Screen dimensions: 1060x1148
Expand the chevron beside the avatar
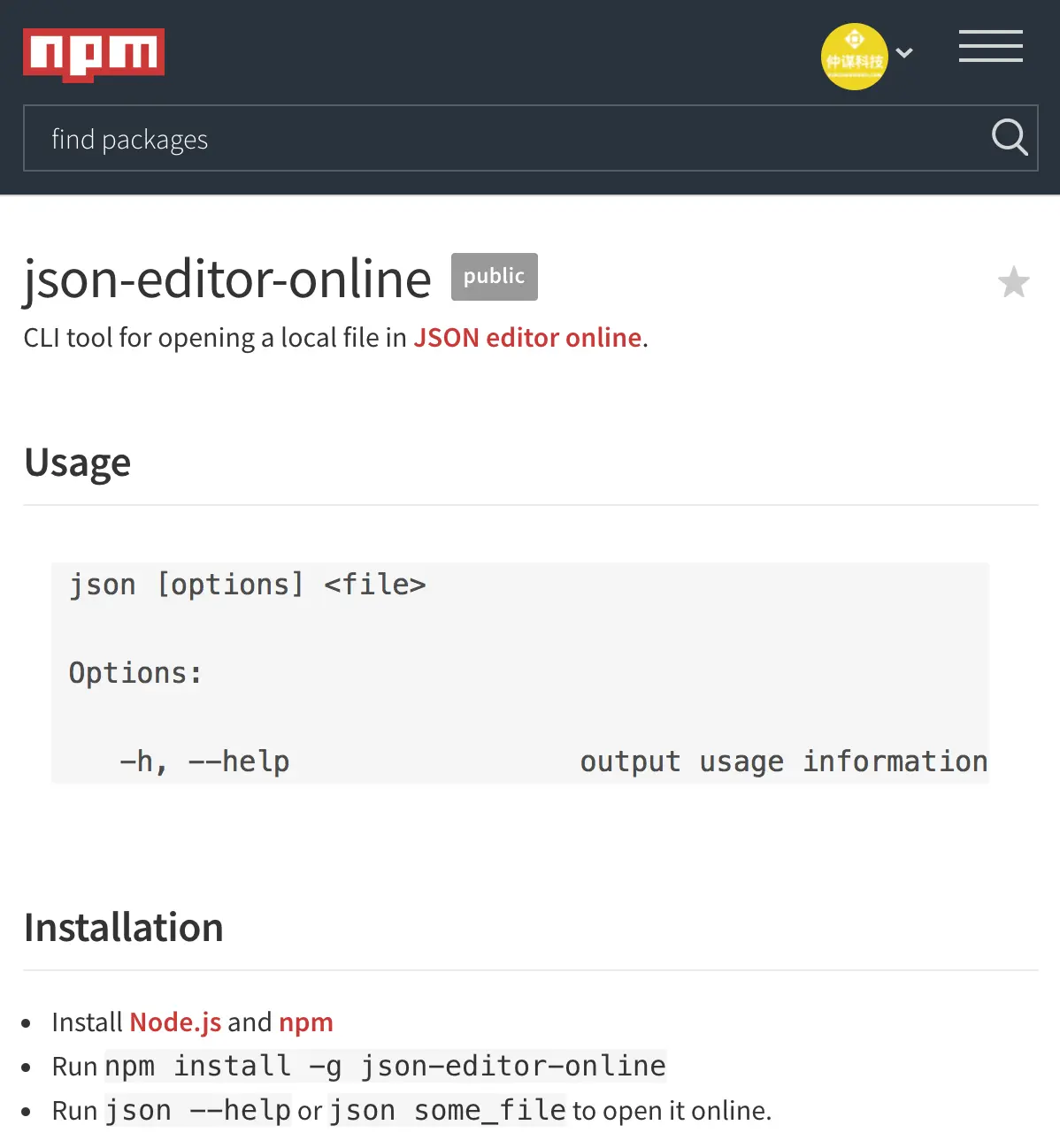(904, 53)
